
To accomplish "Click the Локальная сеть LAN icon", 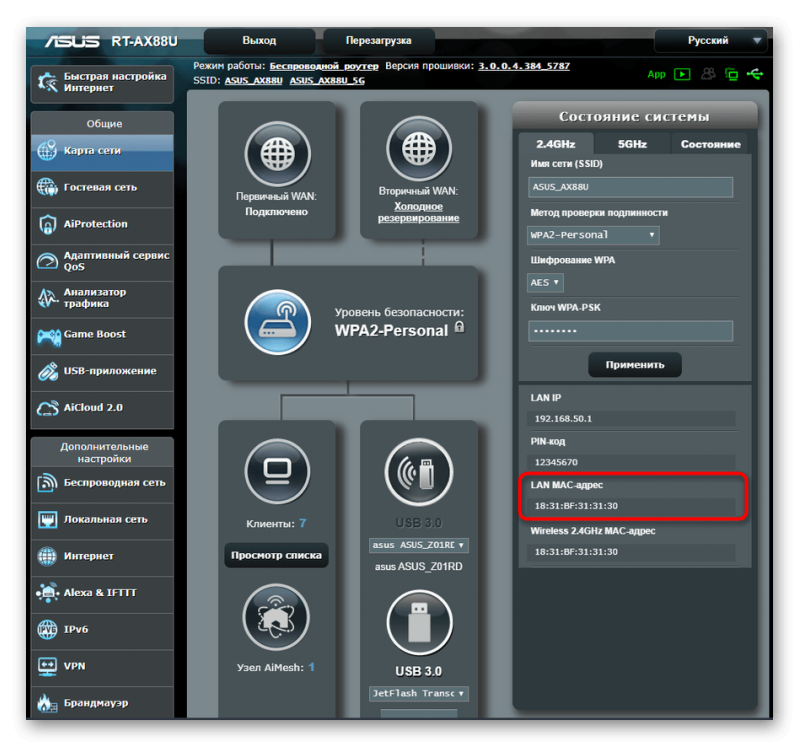I will pos(47,519).
